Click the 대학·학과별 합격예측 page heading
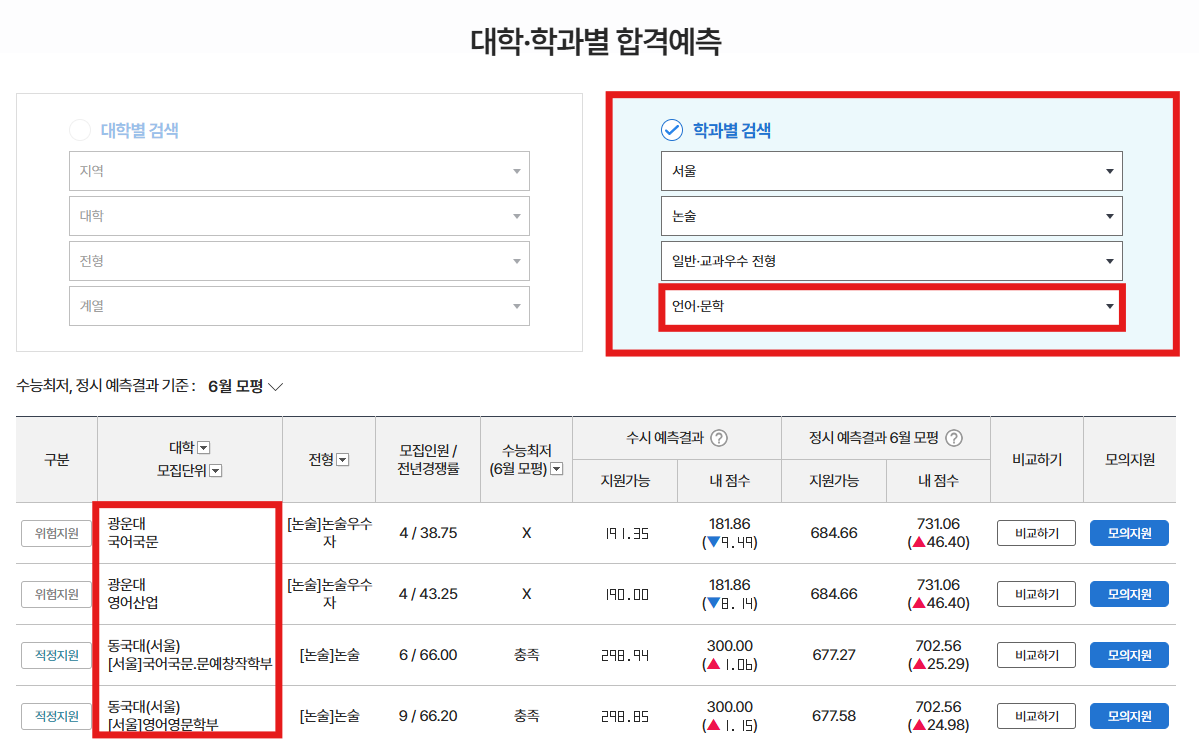Viewport: 1199px width, 743px height. (596, 41)
